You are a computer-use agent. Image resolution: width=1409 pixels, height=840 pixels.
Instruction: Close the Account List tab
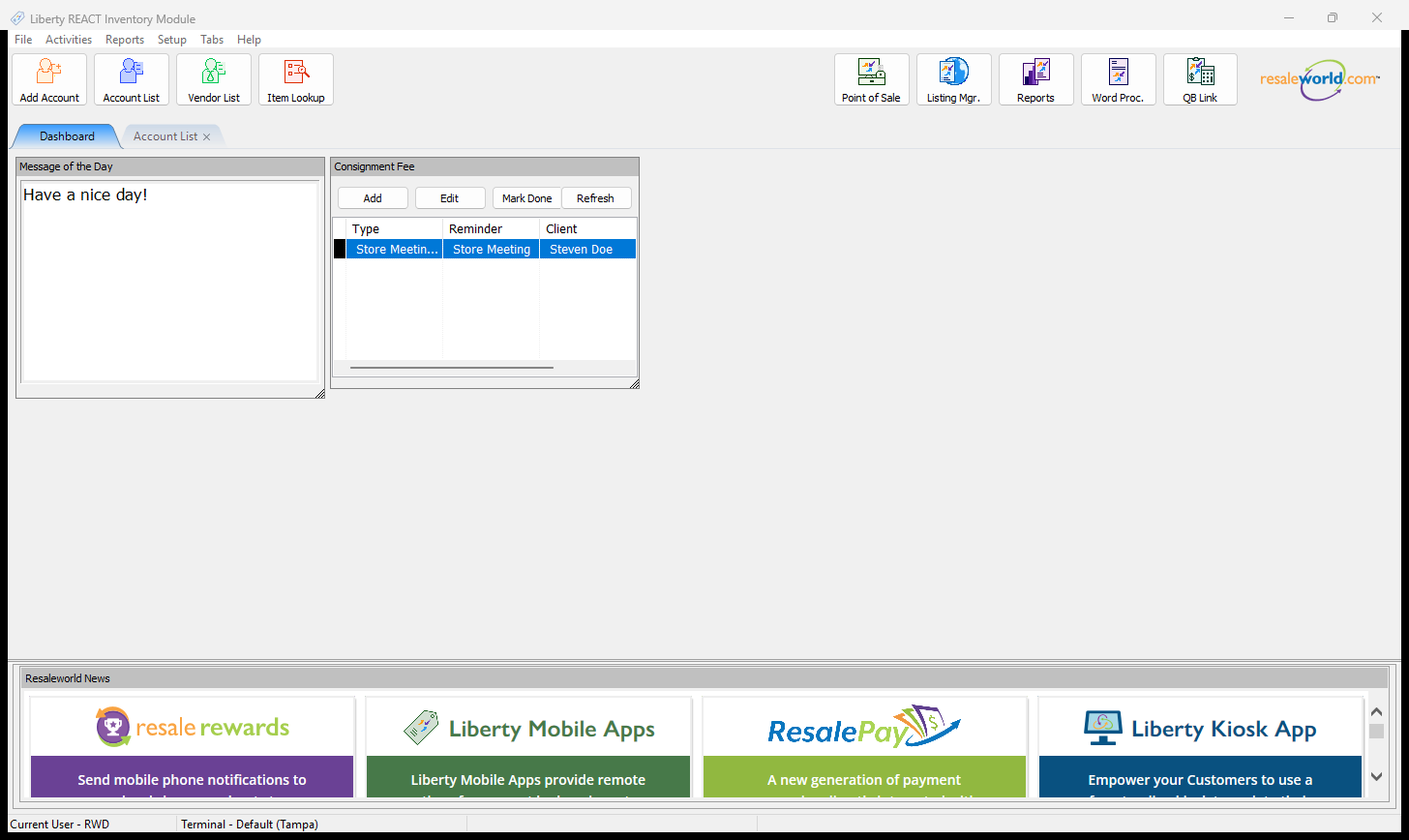pos(207,137)
